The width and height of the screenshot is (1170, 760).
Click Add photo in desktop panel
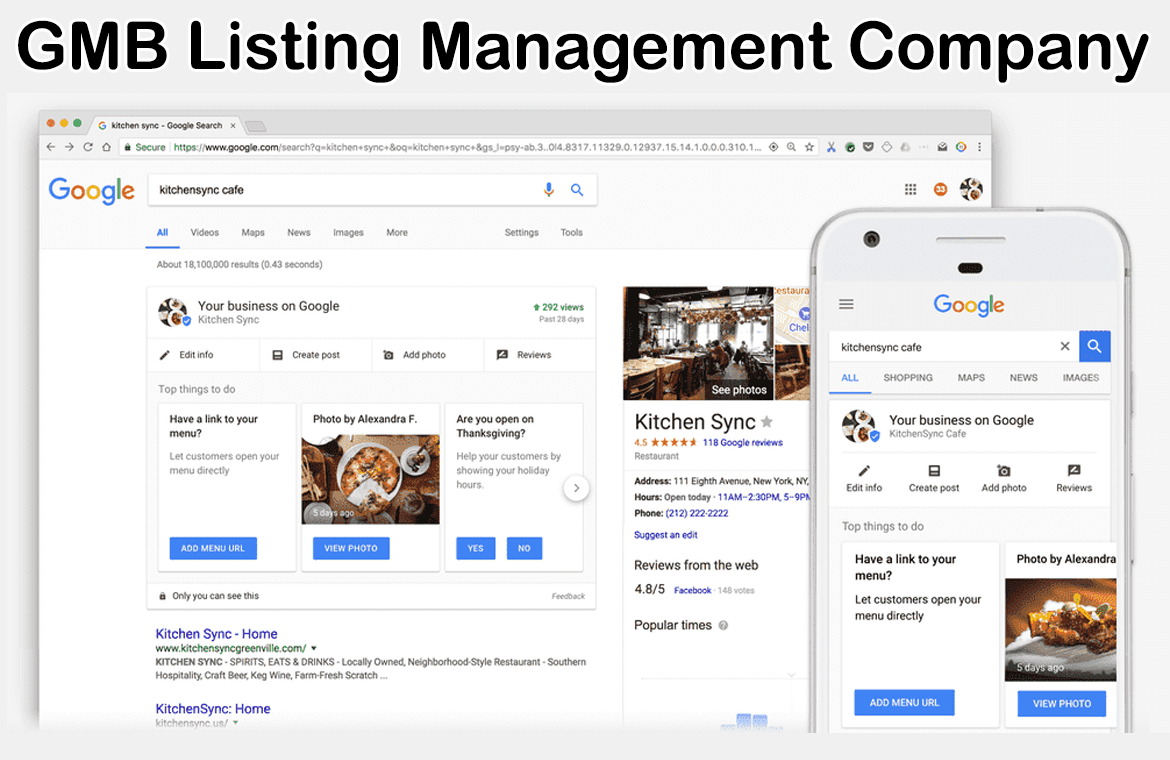click(x=414, y=355)
